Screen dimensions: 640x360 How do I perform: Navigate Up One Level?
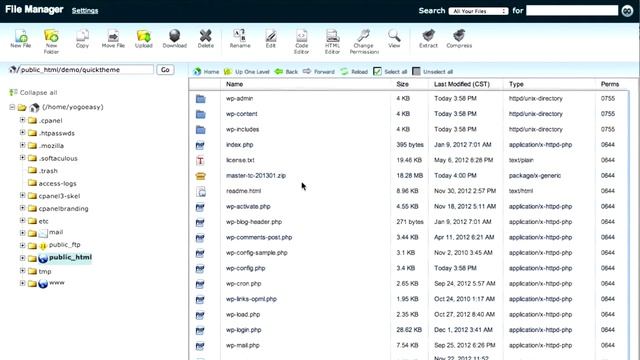(x=247, y=71)
